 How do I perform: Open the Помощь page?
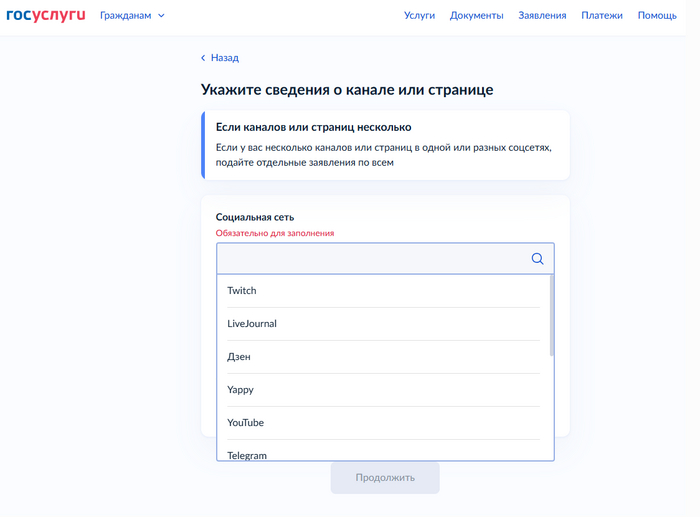[657, 16]
